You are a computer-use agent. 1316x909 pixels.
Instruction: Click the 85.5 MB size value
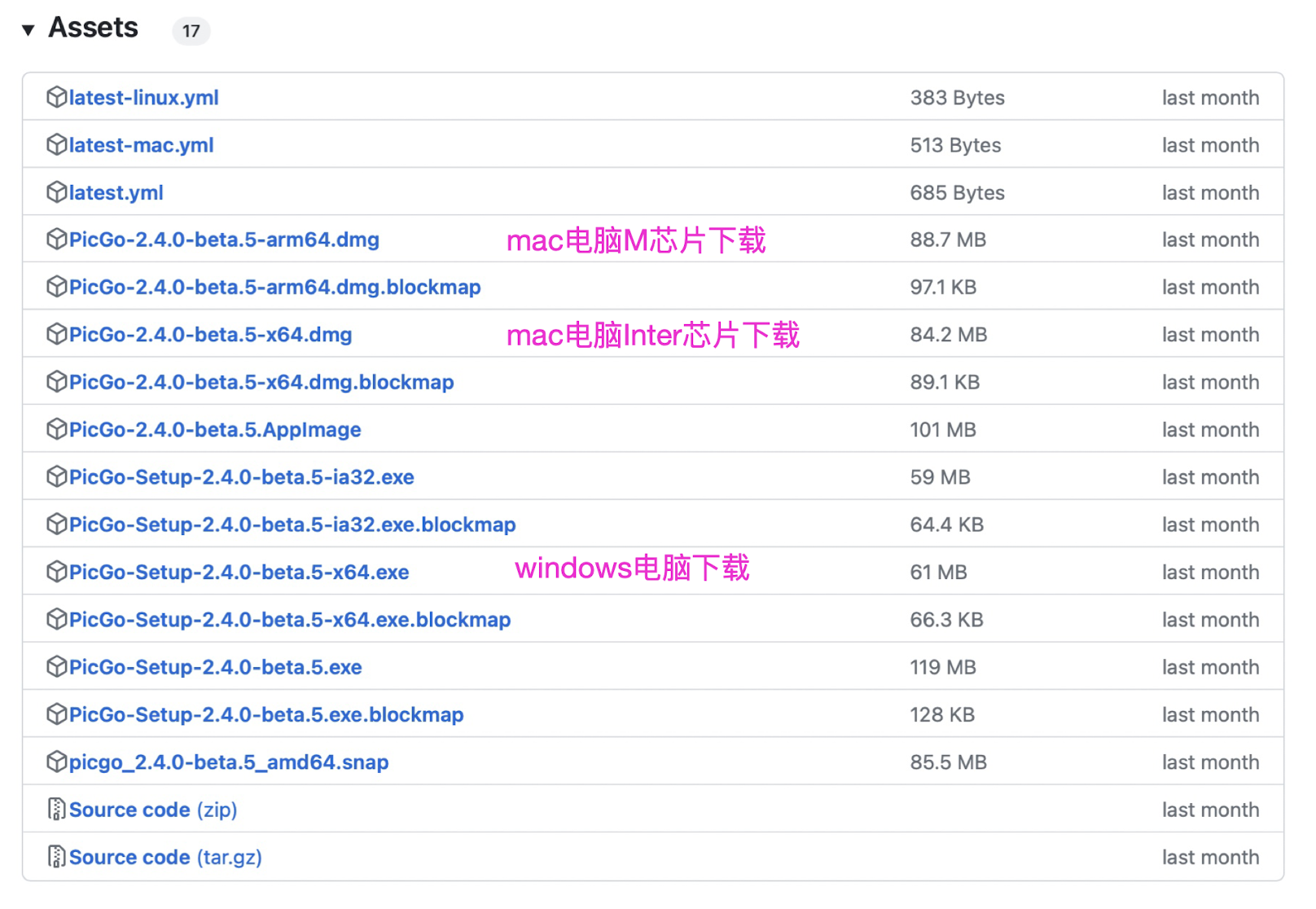coord(949,762)
